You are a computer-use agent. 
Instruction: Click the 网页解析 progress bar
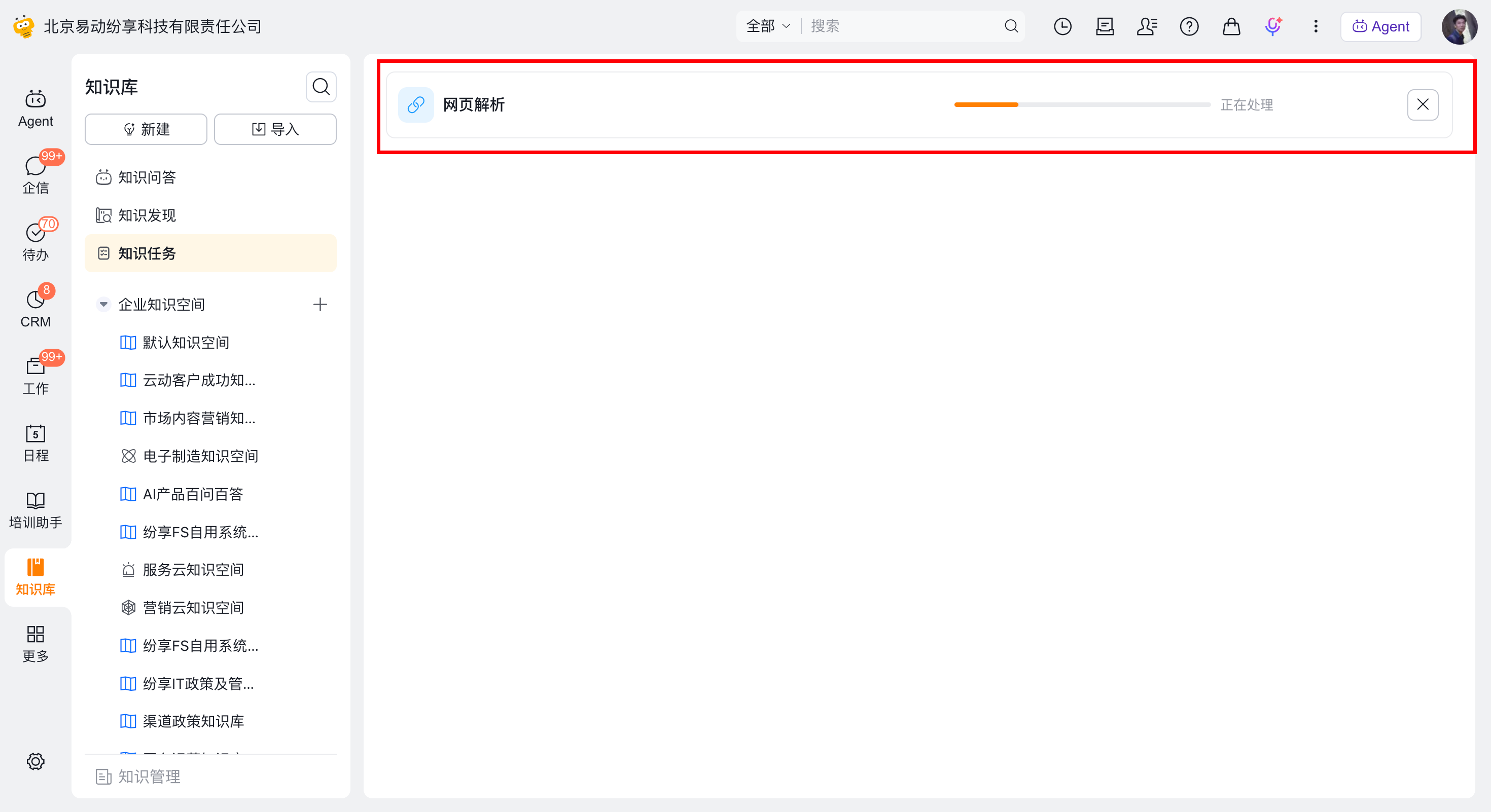(1082, 105)
